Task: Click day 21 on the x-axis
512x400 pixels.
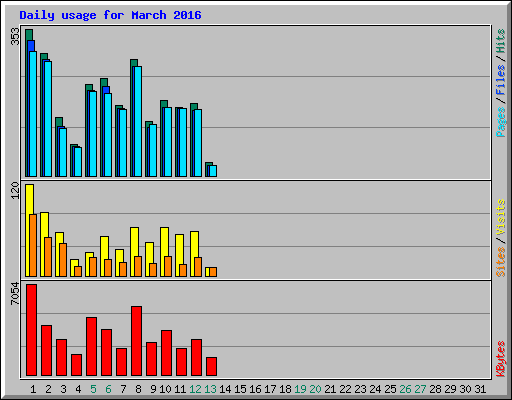Action: (330, 389)
